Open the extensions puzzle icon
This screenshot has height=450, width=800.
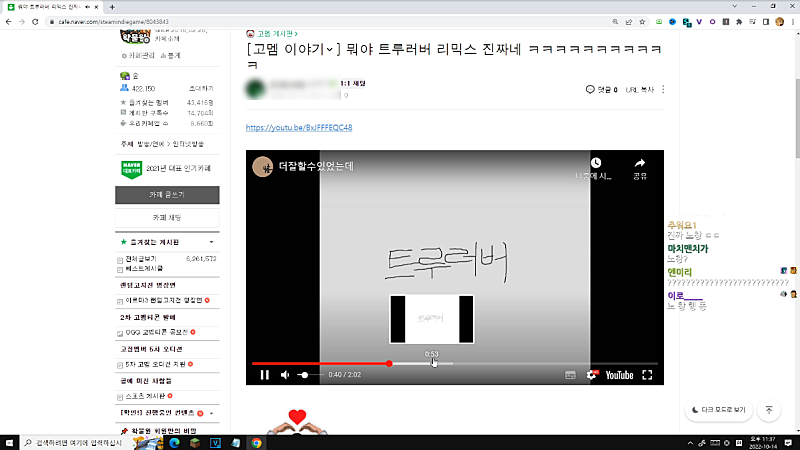click(739, 22)
